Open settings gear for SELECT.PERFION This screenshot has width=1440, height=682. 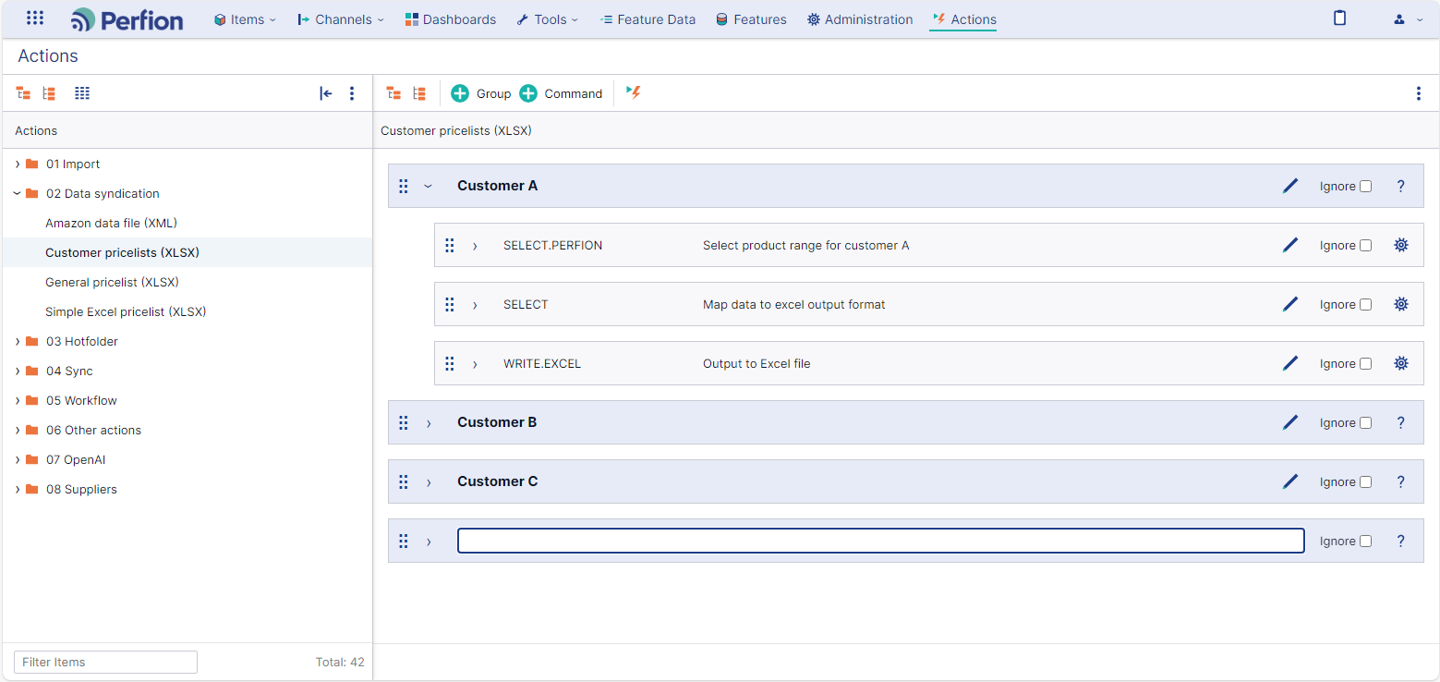(x=1401, y=245)
